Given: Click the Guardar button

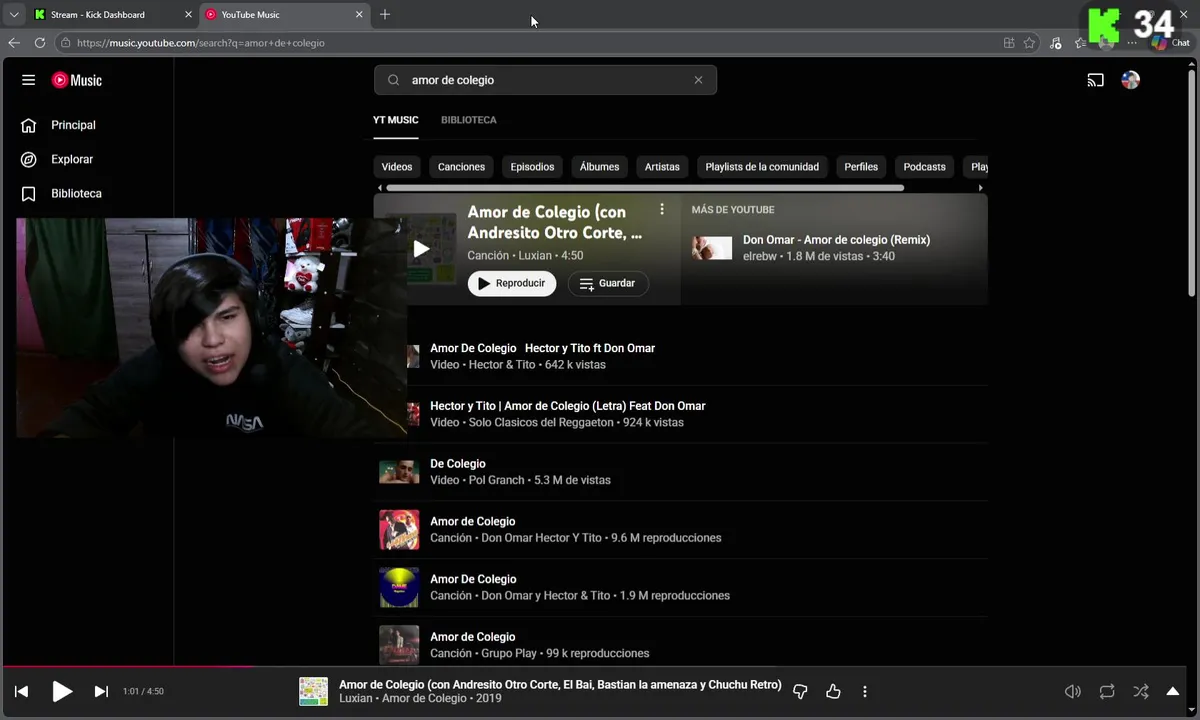Looking at the screenshot, I should [608, 284].
